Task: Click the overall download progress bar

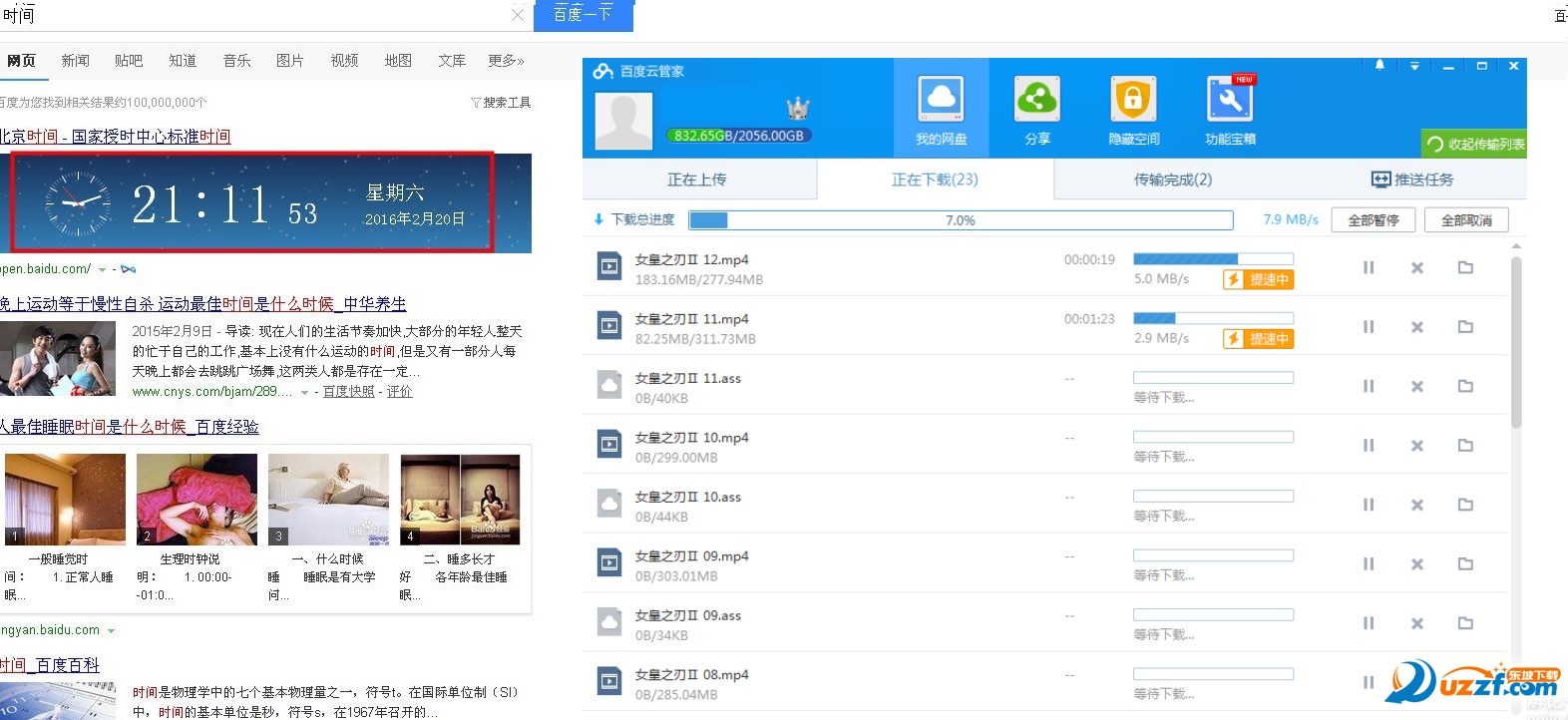Action: click(x=961, y=220)
